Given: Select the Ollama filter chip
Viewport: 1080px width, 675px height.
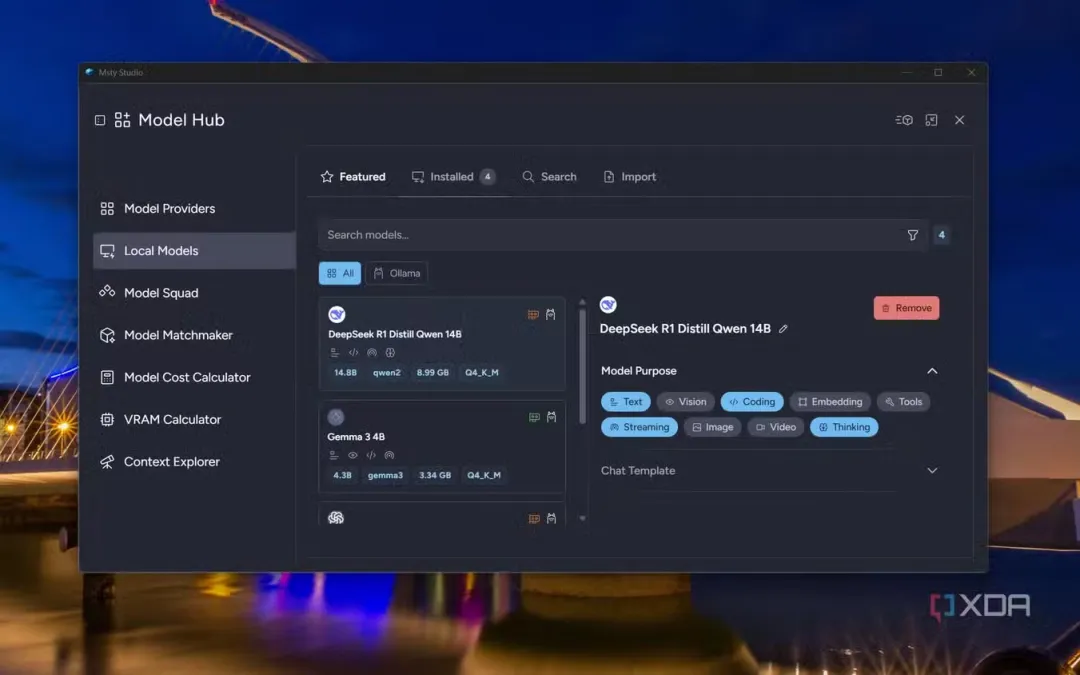Looking at the screenshot, I should click(x=397, y=273).
